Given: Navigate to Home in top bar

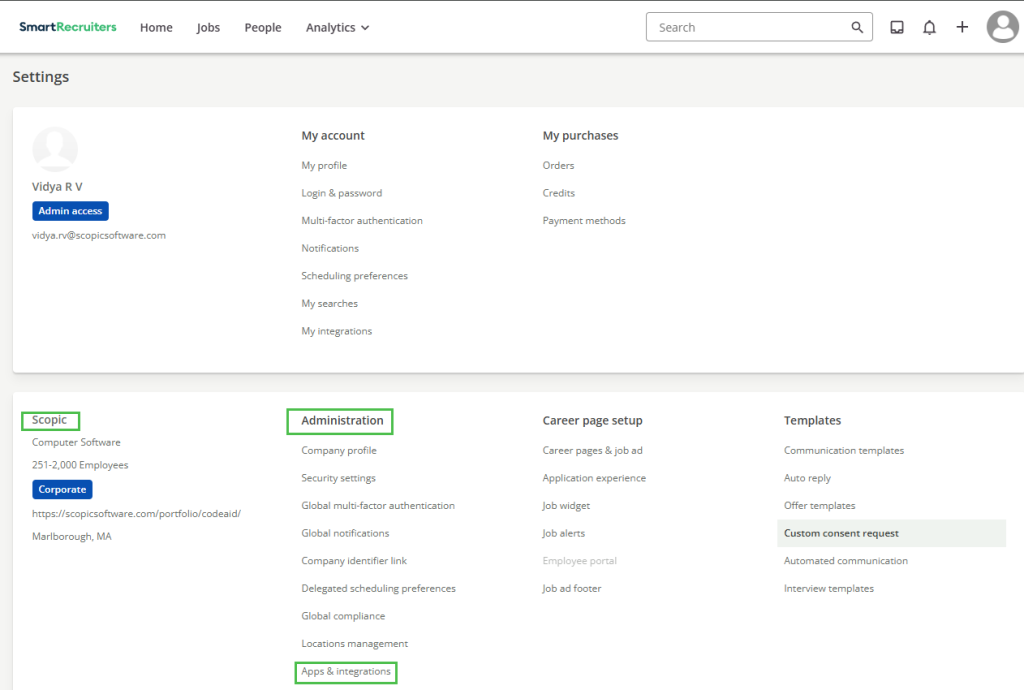Looking at the screenshot, I should [x=156, y=28].
